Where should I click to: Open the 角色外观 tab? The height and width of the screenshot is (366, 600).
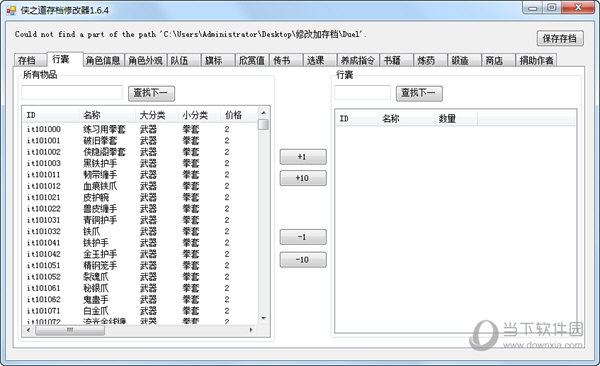pos(145,60)
